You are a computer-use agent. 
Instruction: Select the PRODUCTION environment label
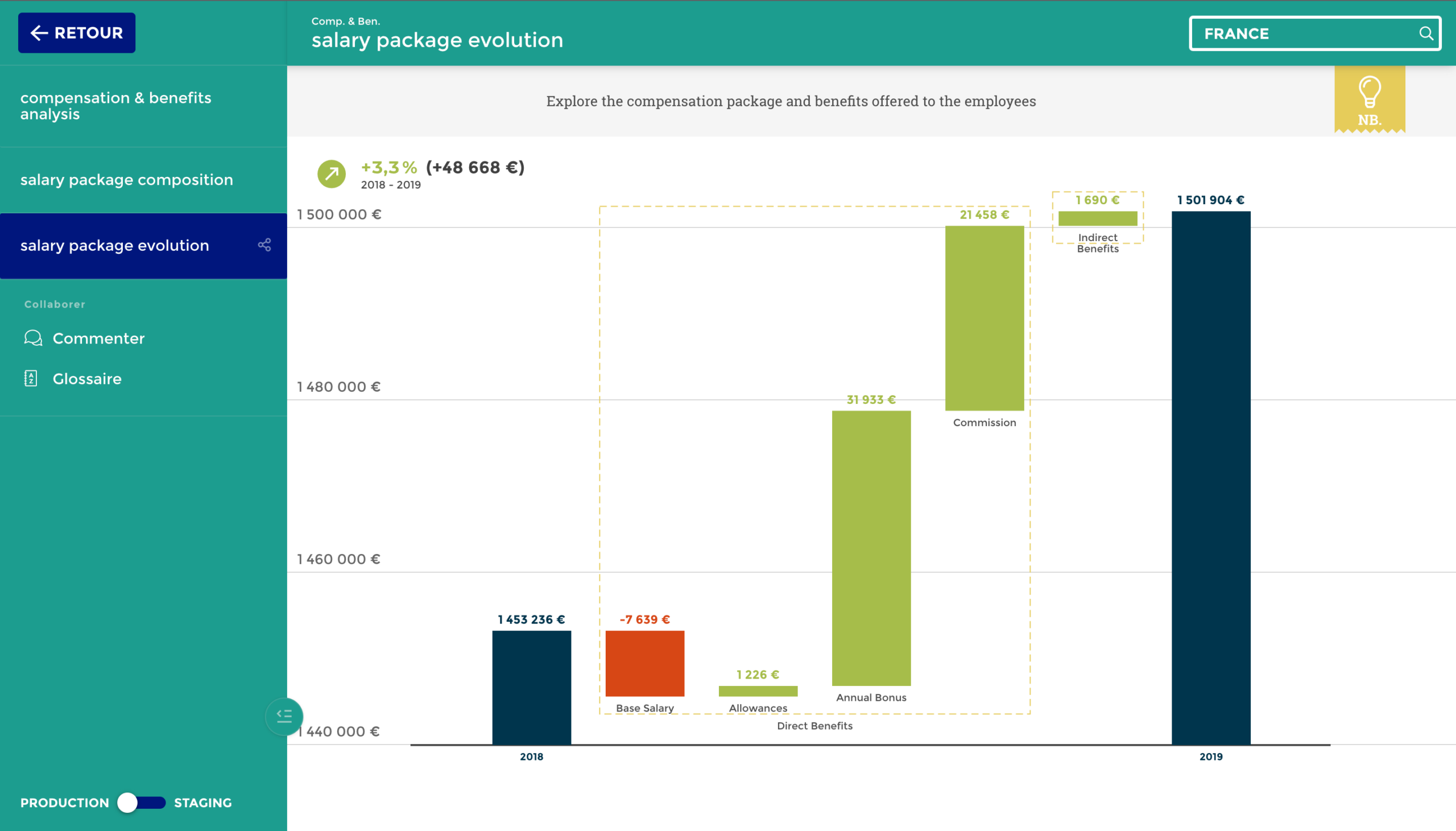coord(64,803)
